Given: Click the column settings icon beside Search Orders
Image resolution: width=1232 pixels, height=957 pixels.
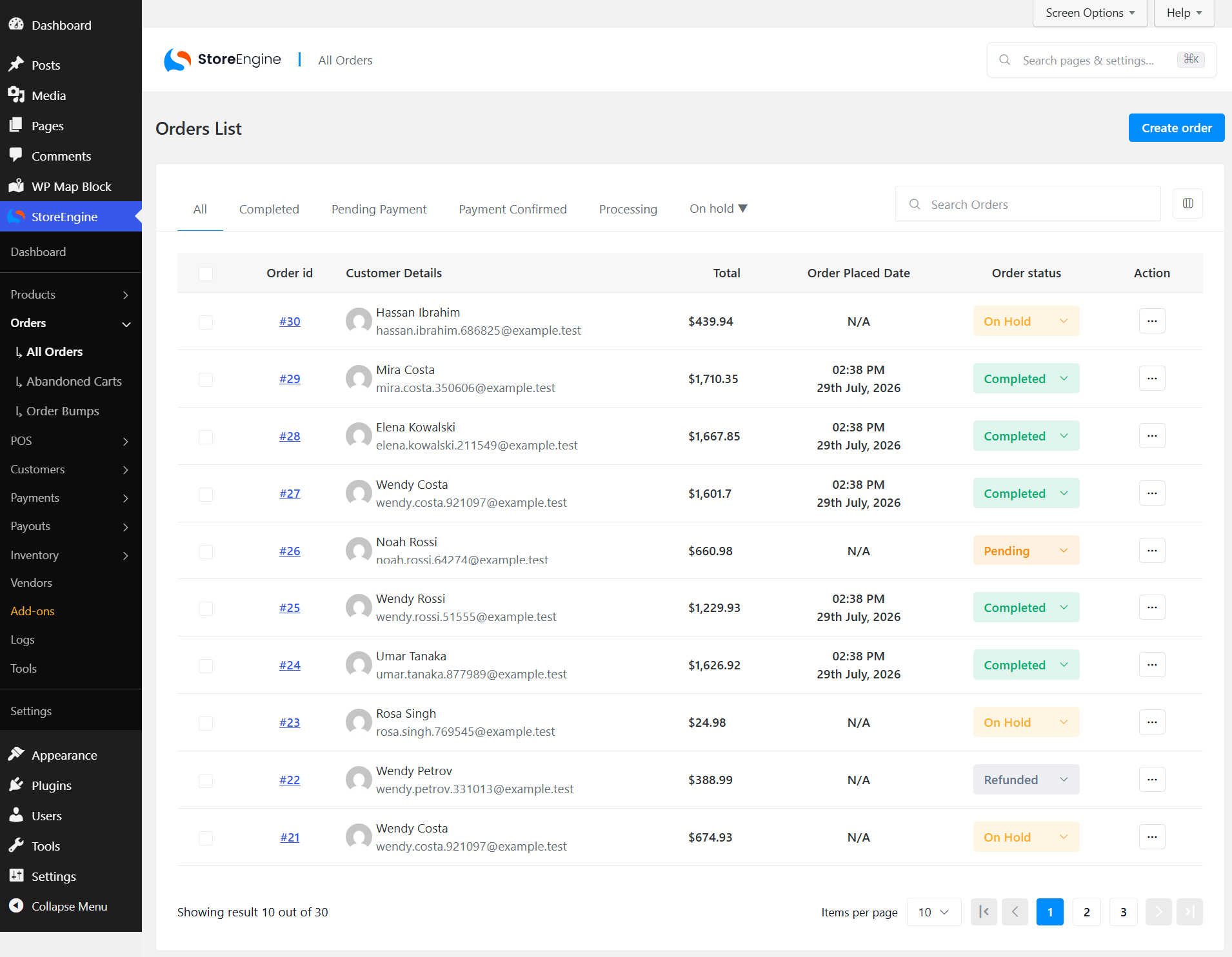Looking at the screenshot, I should tap(1187, 204).
